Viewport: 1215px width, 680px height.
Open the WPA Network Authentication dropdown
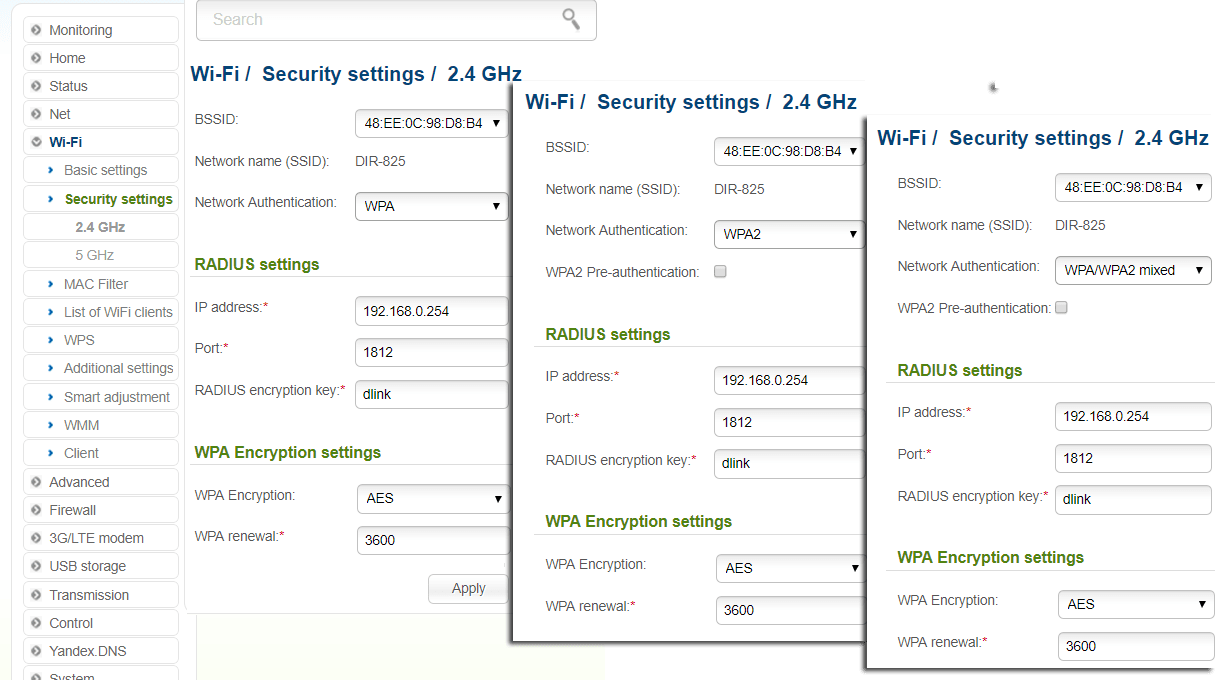coord(432,207)
